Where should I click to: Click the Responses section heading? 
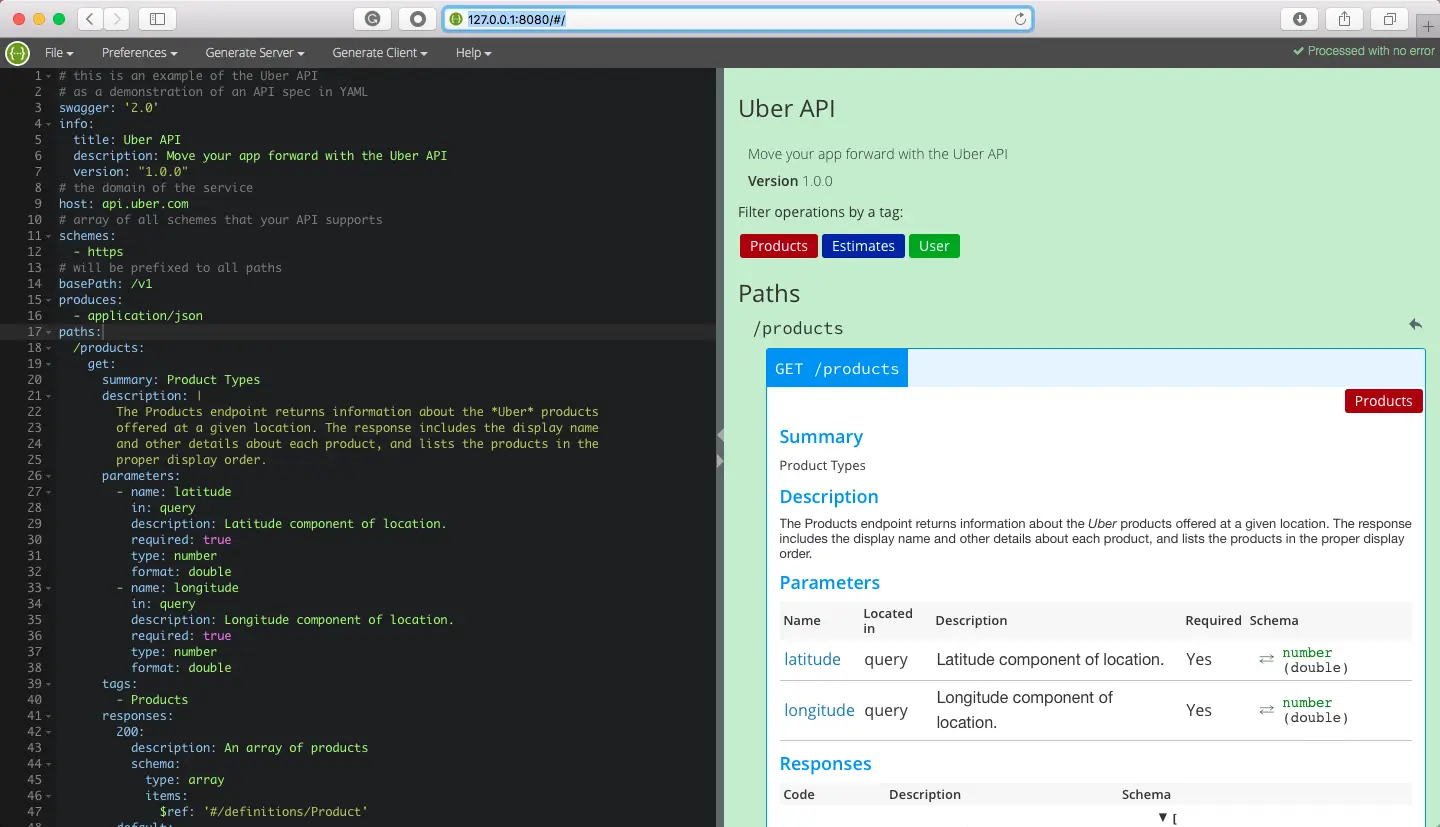click(825, 764)
